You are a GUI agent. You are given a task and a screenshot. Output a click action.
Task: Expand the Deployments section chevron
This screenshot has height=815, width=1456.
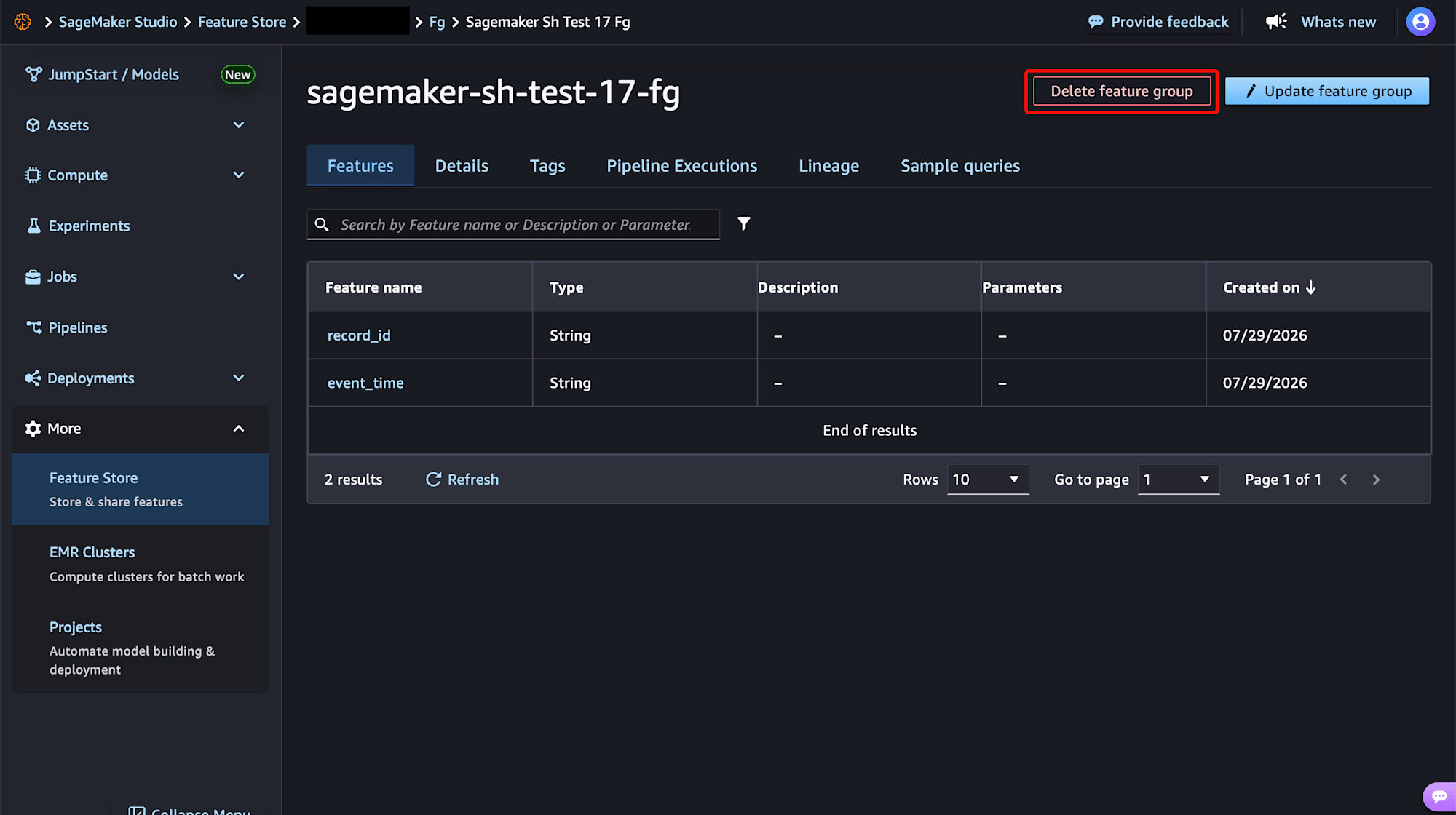[238, 378]
